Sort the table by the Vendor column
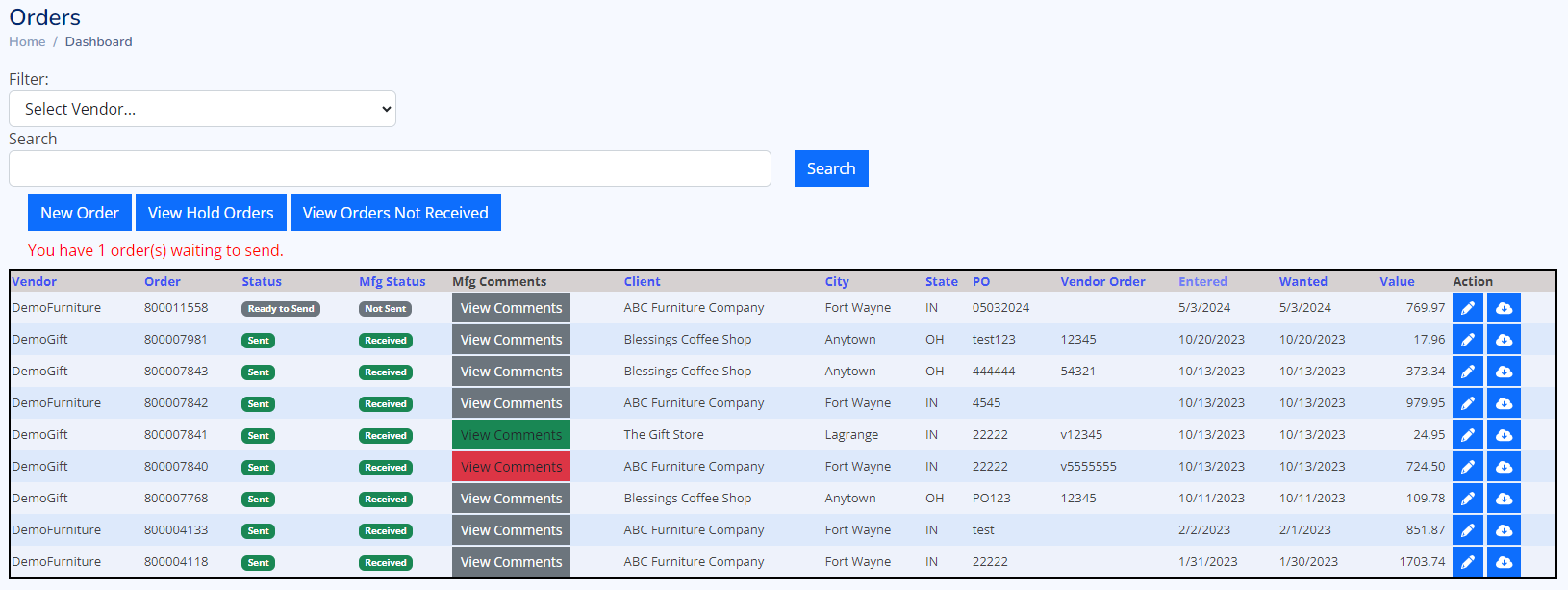This screenshot has width=1568, height=590. point(34,282)
